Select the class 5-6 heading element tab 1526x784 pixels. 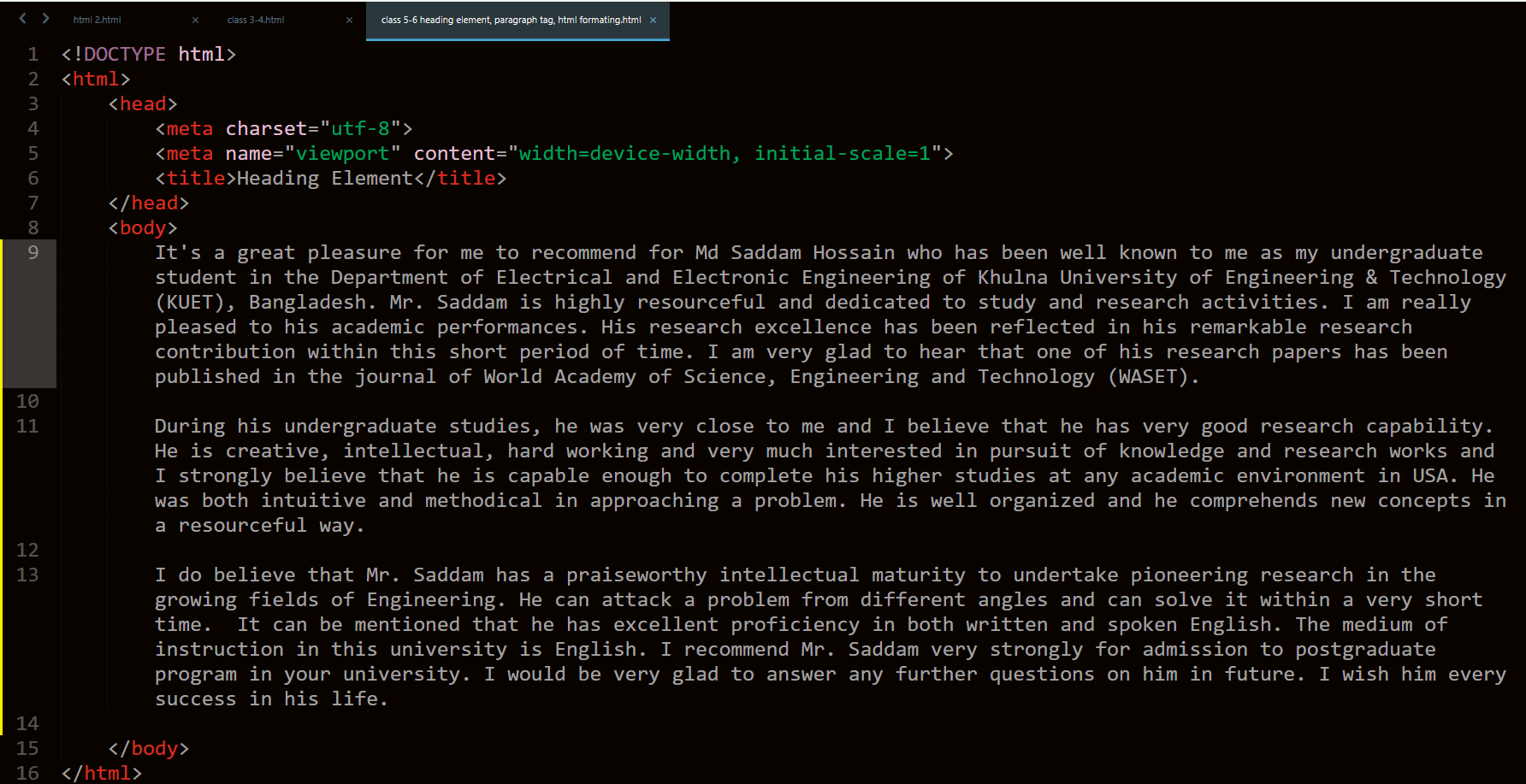pos(511,20)
